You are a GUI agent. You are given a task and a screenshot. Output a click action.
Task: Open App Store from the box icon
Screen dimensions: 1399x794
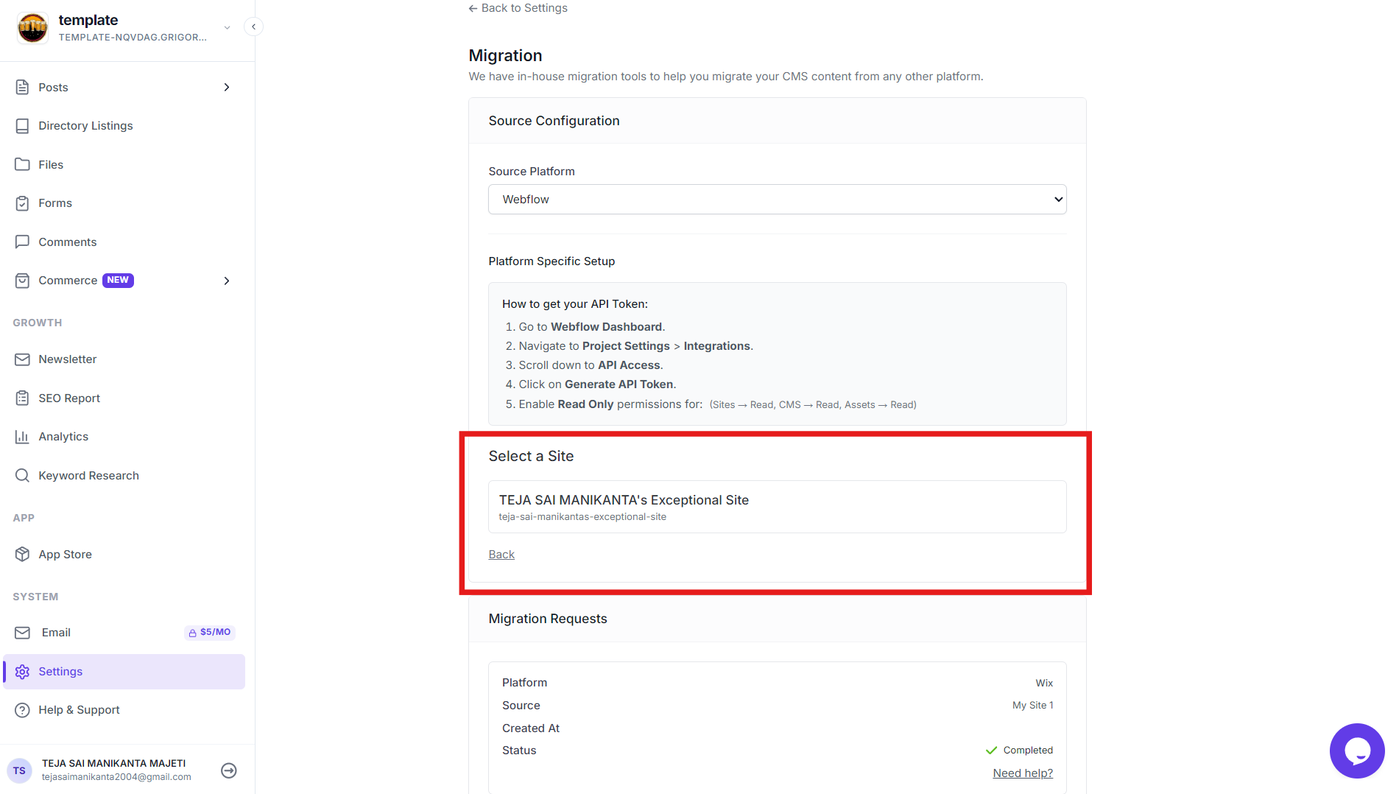[x=22, y=554]
